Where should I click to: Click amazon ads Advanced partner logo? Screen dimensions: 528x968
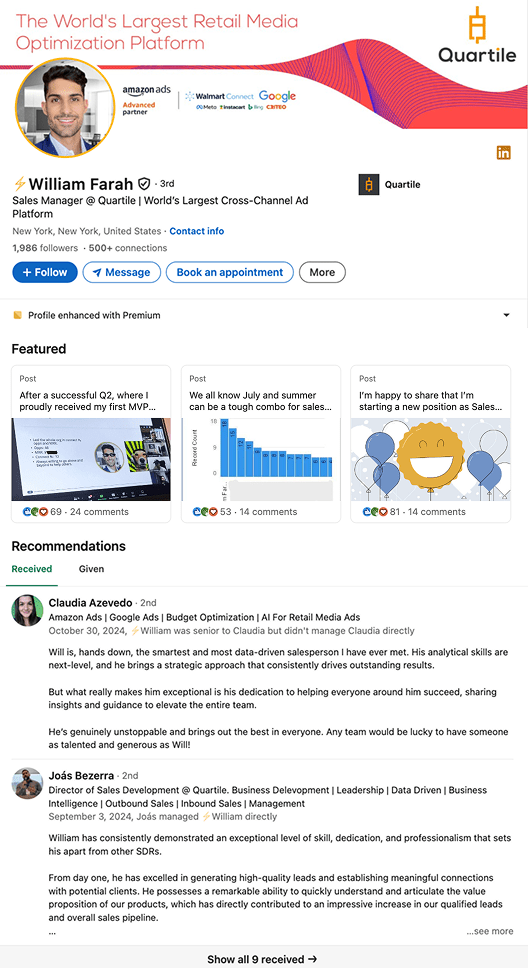pos(146,100)
